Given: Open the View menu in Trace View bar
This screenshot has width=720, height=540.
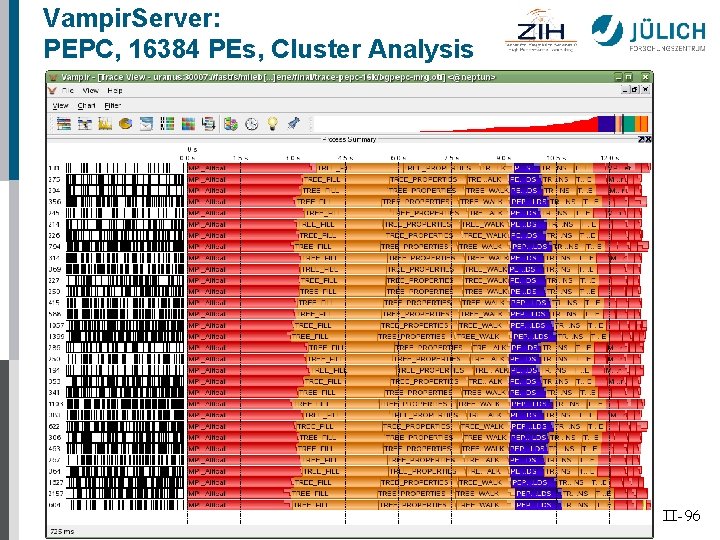Looking at the screenshot, I should point(60,106).
